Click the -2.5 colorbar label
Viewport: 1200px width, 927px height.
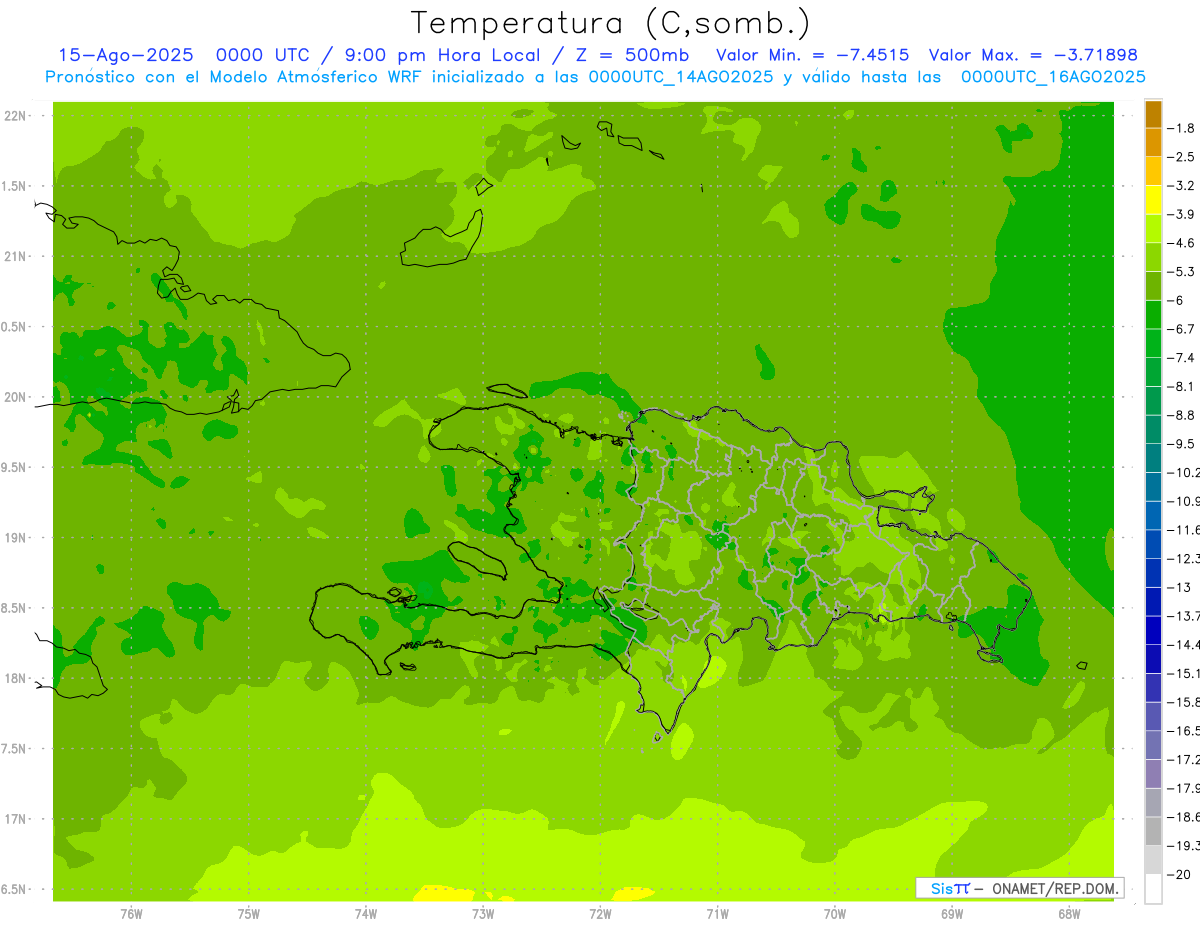pos(1180,157)
